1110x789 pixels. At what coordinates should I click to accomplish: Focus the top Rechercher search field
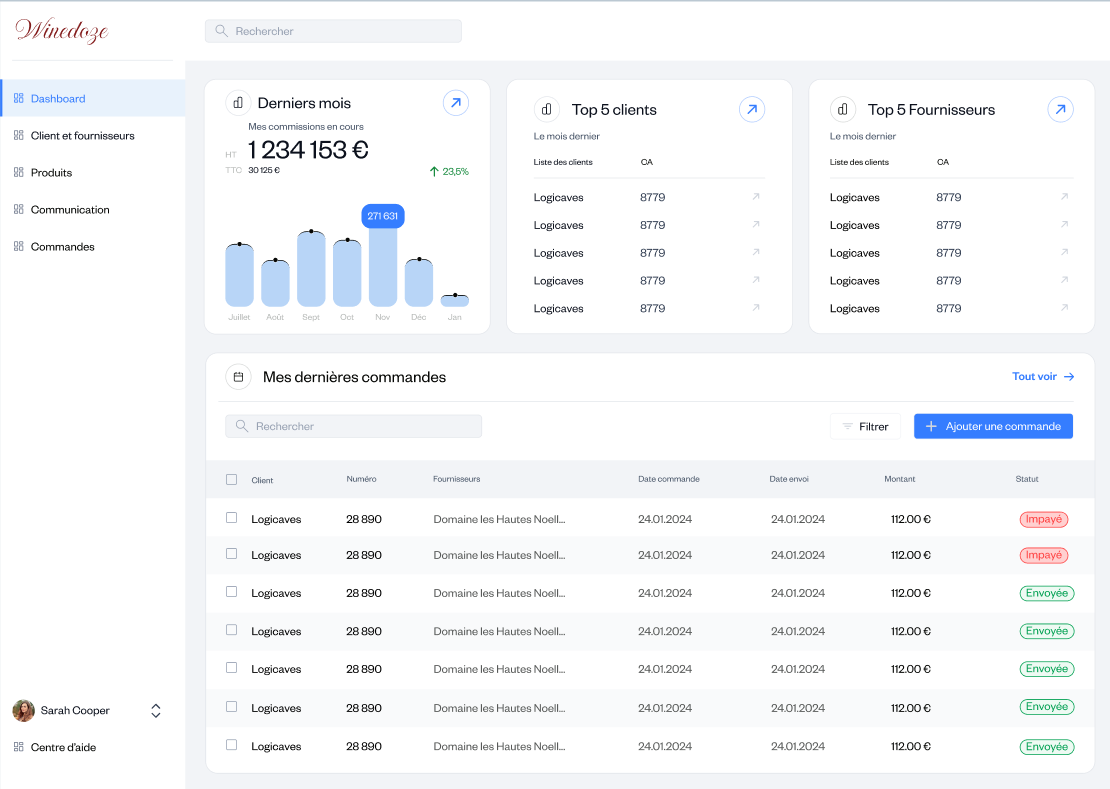coord(334,31)
